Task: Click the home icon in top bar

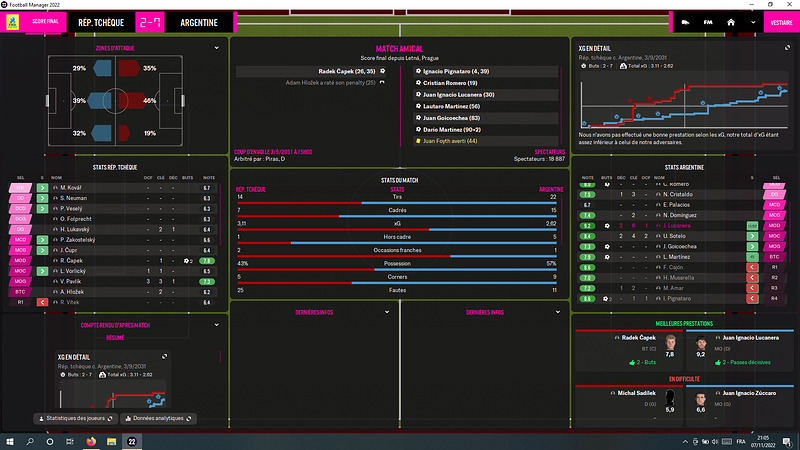Action: click(732, 21)
